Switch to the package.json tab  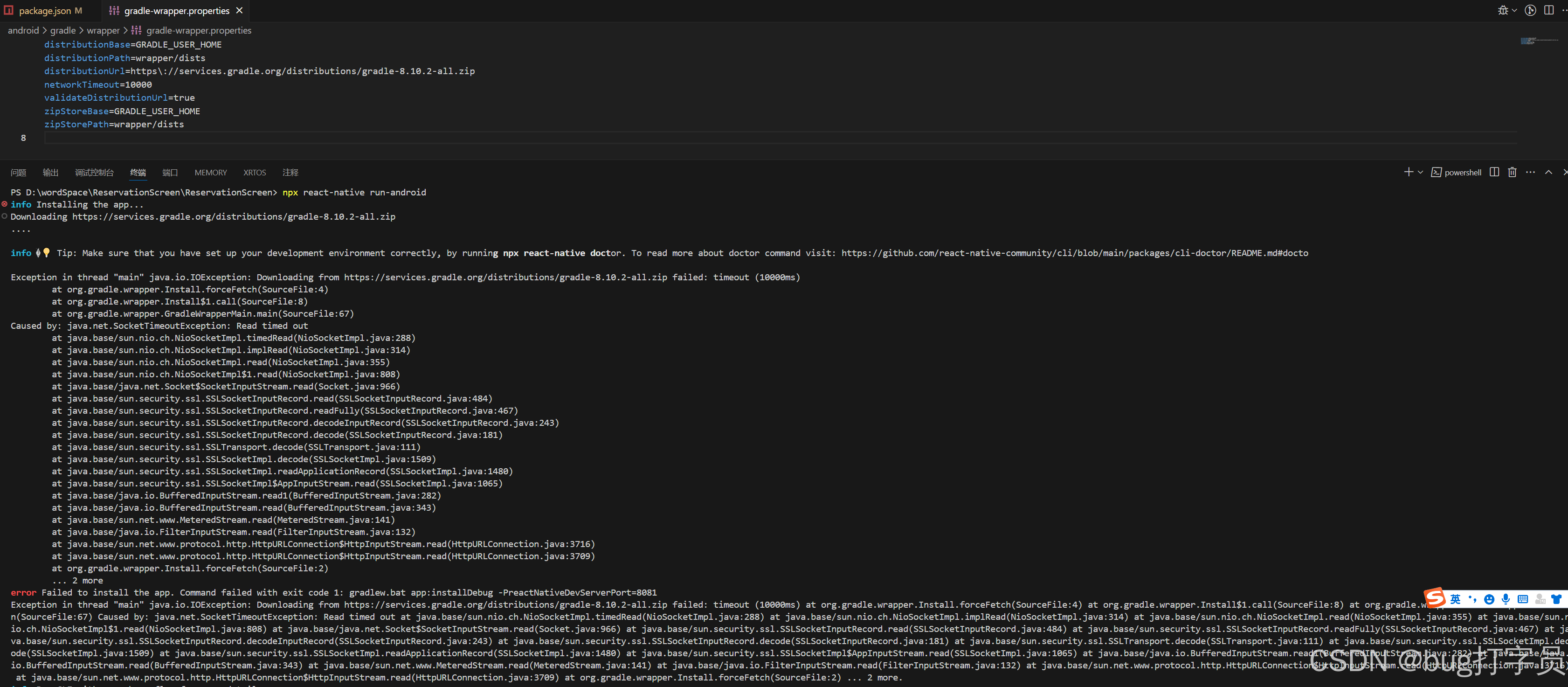tap(44, 11)
